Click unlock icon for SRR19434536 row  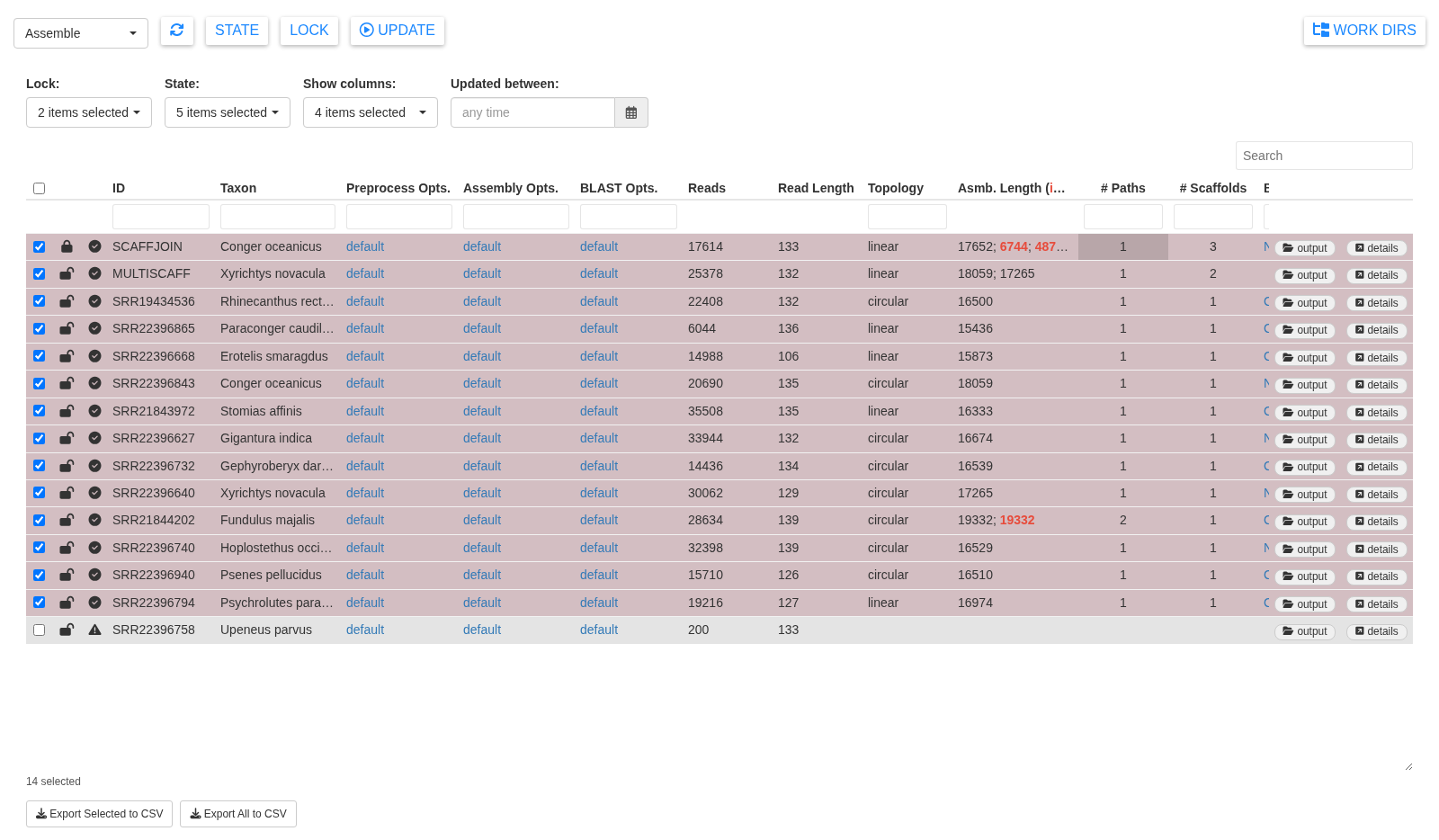(67, 301)
